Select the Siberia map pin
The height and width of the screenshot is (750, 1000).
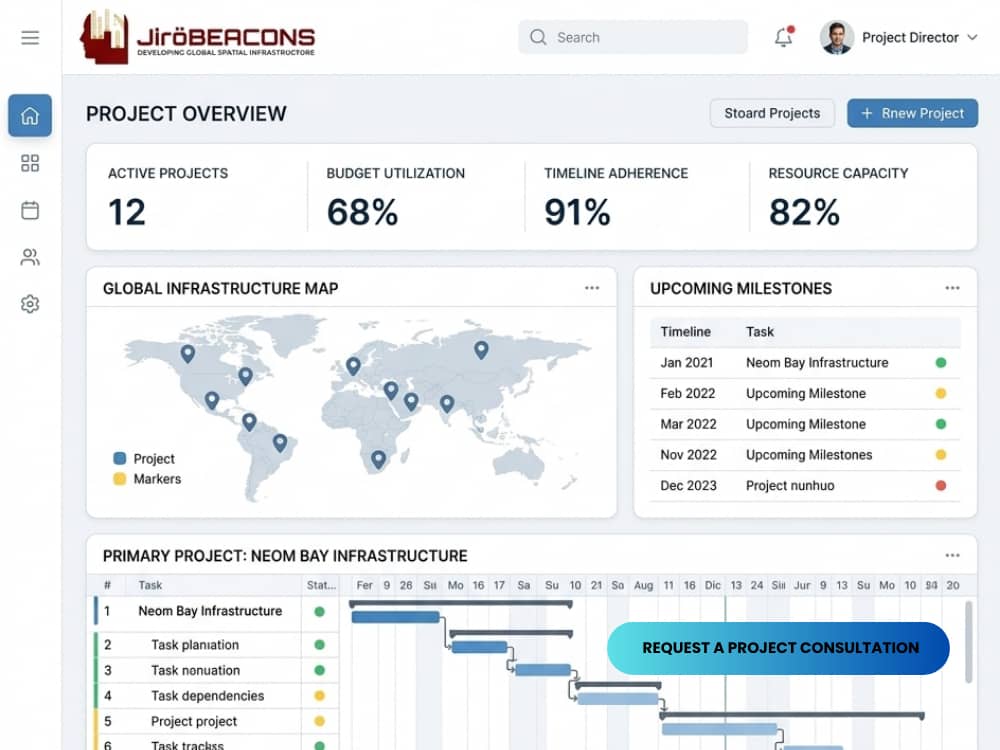tap(482, 349)
